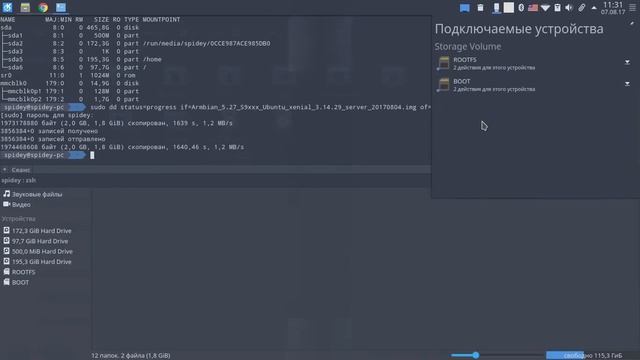Click the free space bar 115,3 ГиБ

tap(584, 356)
